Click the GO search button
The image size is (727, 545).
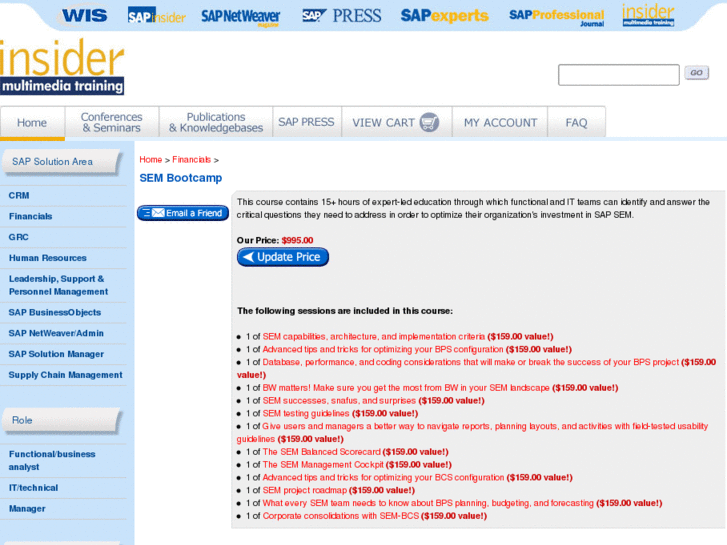click(x=696, y=73)
